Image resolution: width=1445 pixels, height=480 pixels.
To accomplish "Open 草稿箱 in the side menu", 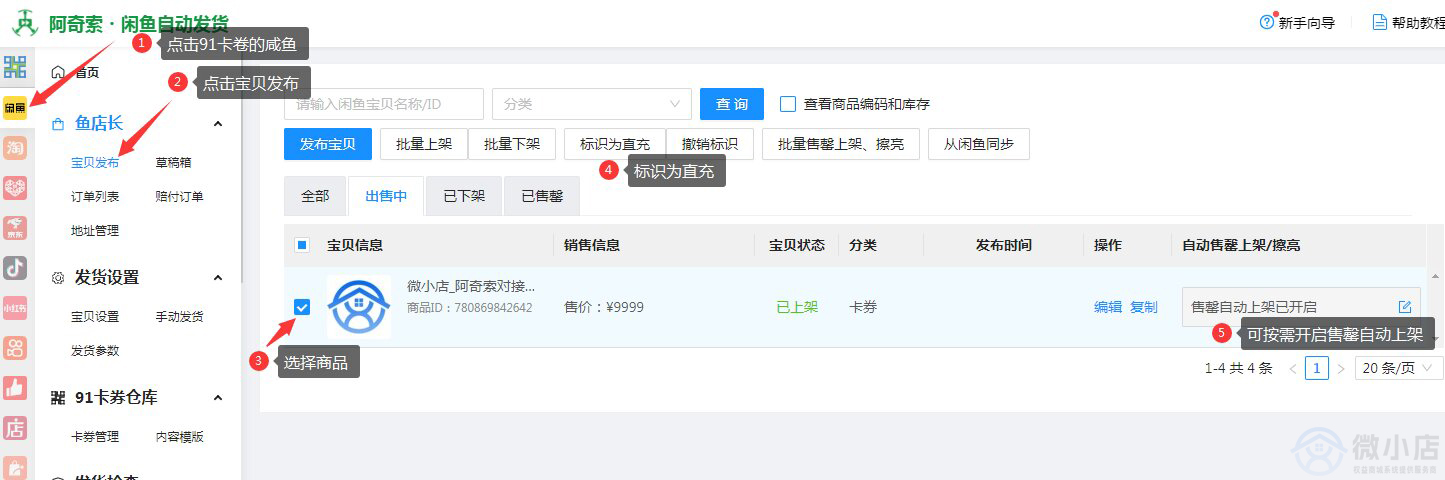I will click(x=173, y=162).
